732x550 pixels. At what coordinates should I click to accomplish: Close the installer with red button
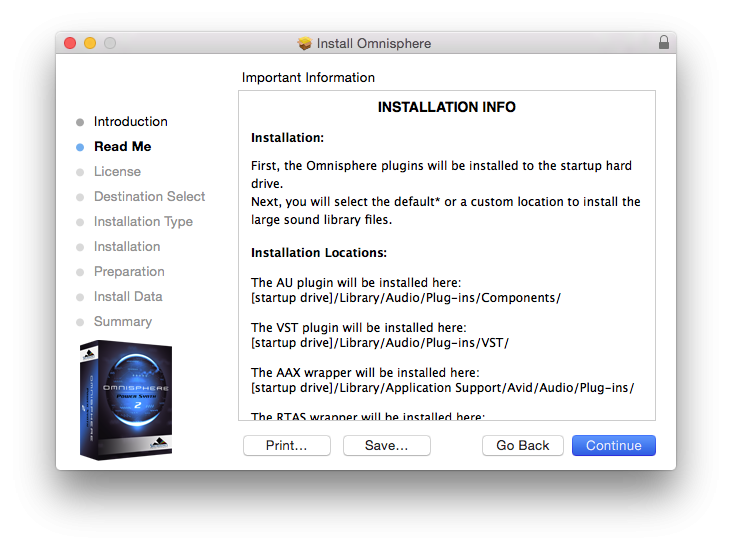[70, 43]
